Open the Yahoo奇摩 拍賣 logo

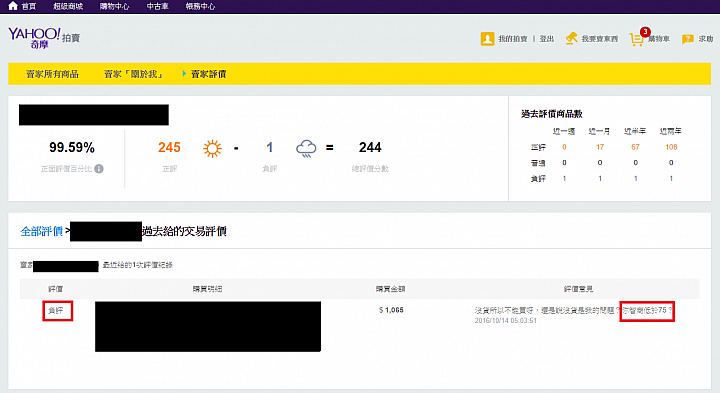tap(44, 38)
